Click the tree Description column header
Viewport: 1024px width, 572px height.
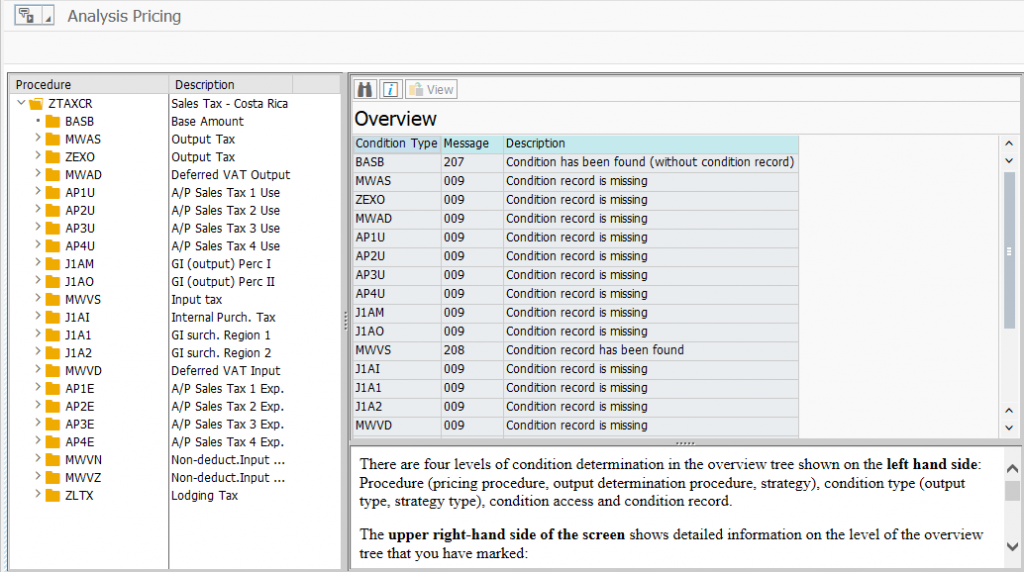click(231, 84)
